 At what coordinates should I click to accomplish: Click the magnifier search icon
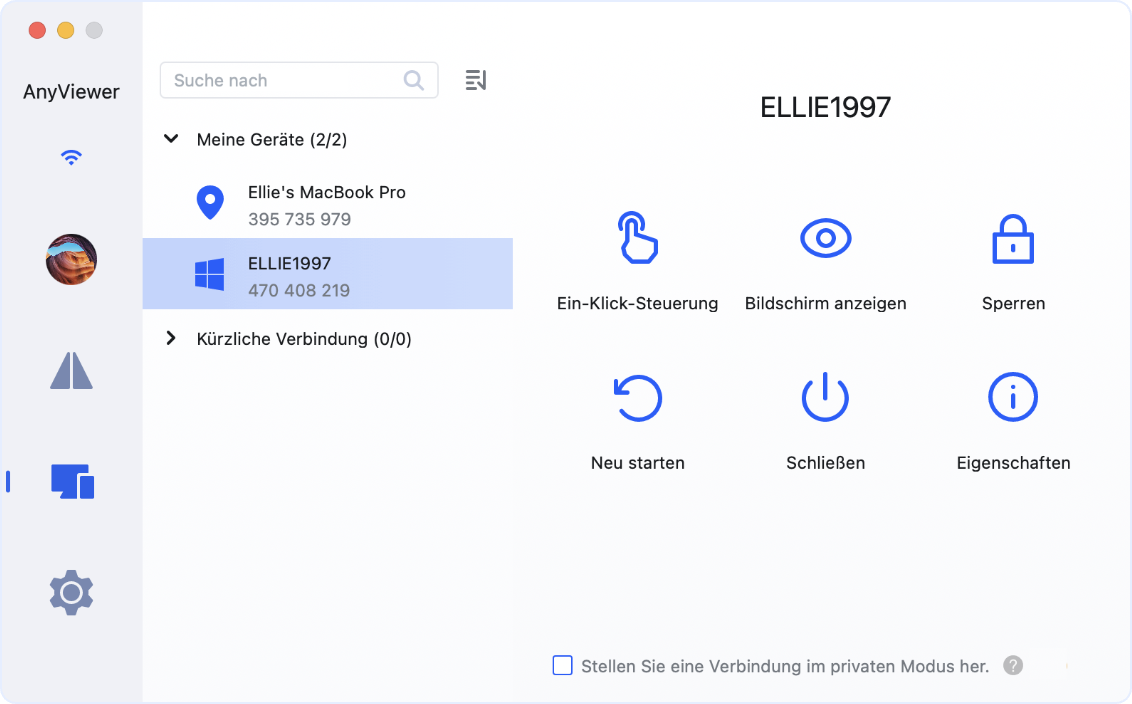[x=413, y=81]
